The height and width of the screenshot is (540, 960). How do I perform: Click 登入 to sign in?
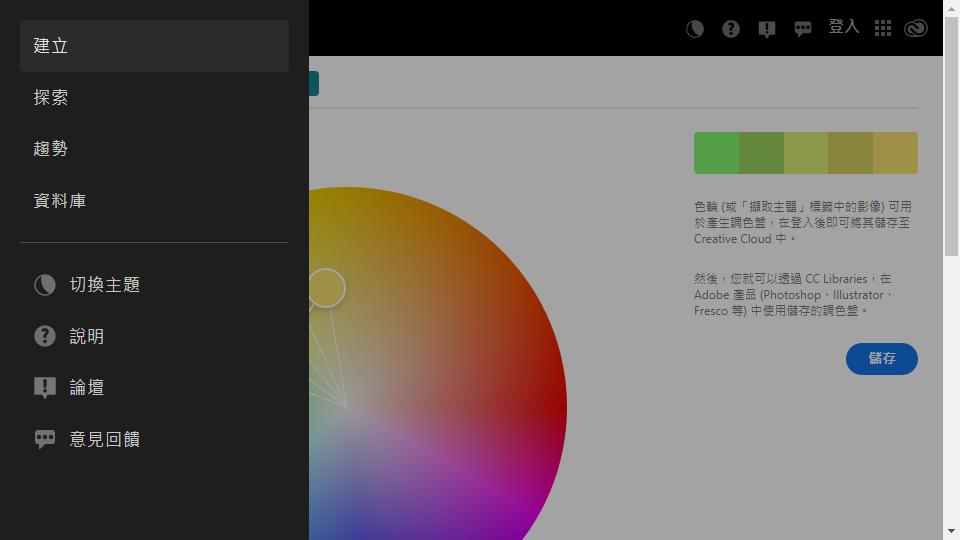click(x=844, y=27)
